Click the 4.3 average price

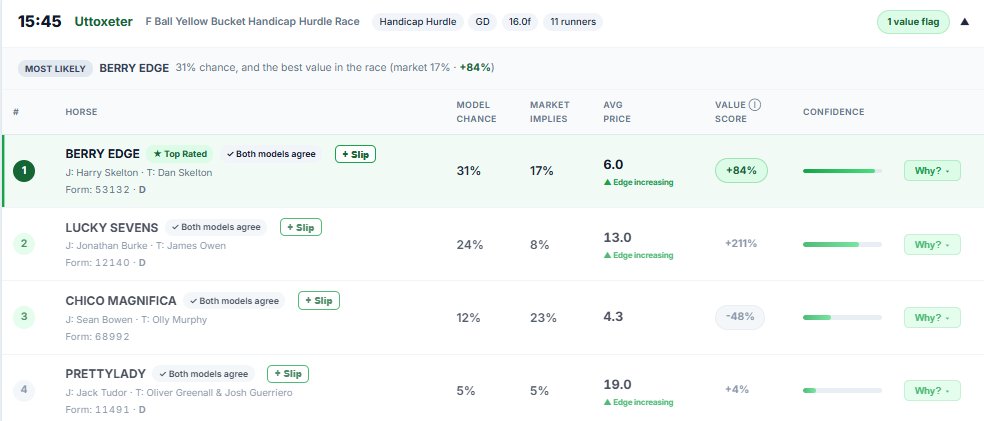pos(613,316)
